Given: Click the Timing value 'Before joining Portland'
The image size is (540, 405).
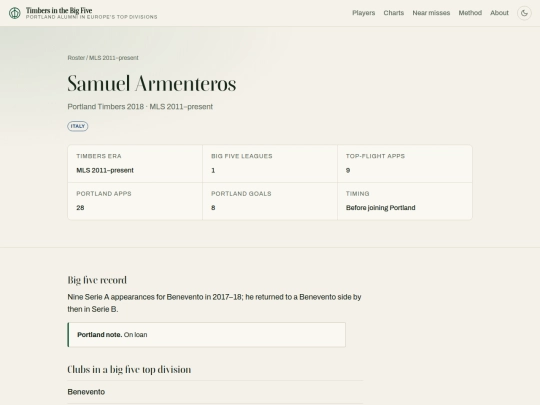Looking at the screenshot, I should (x=381, y=208).
